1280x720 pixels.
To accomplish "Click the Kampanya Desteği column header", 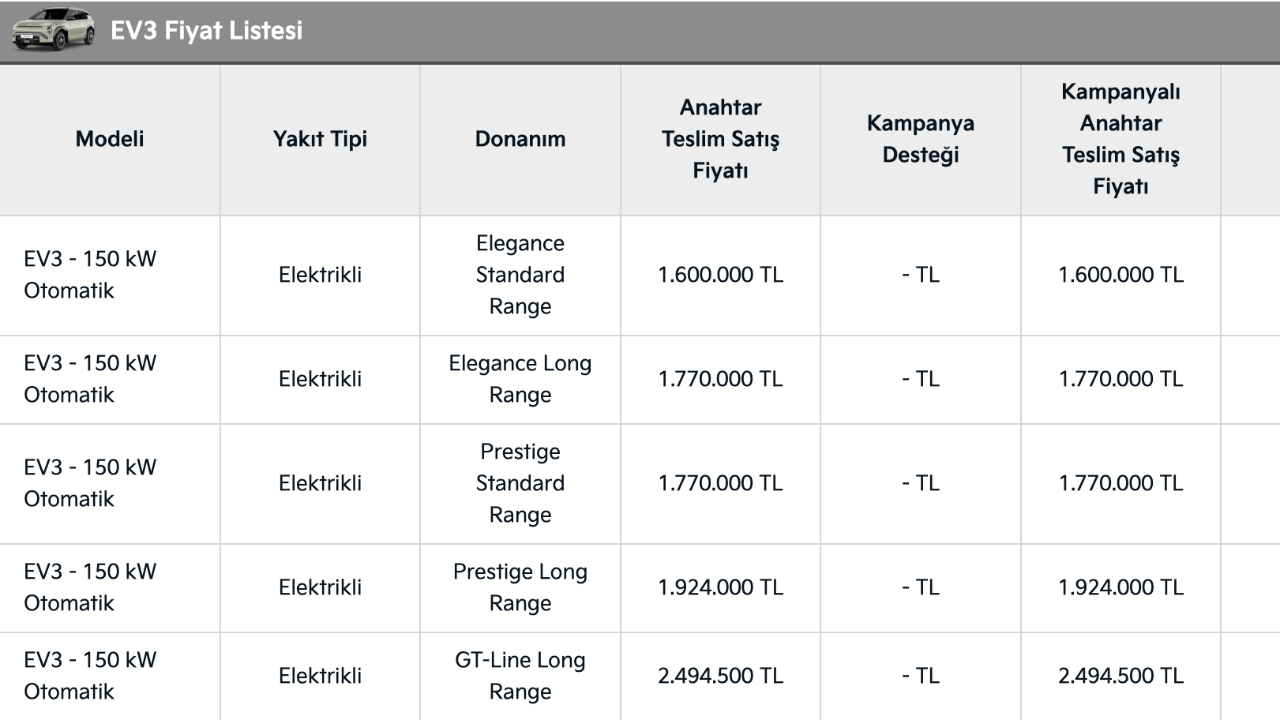I will pyautogui.click(x=920, y=139).
